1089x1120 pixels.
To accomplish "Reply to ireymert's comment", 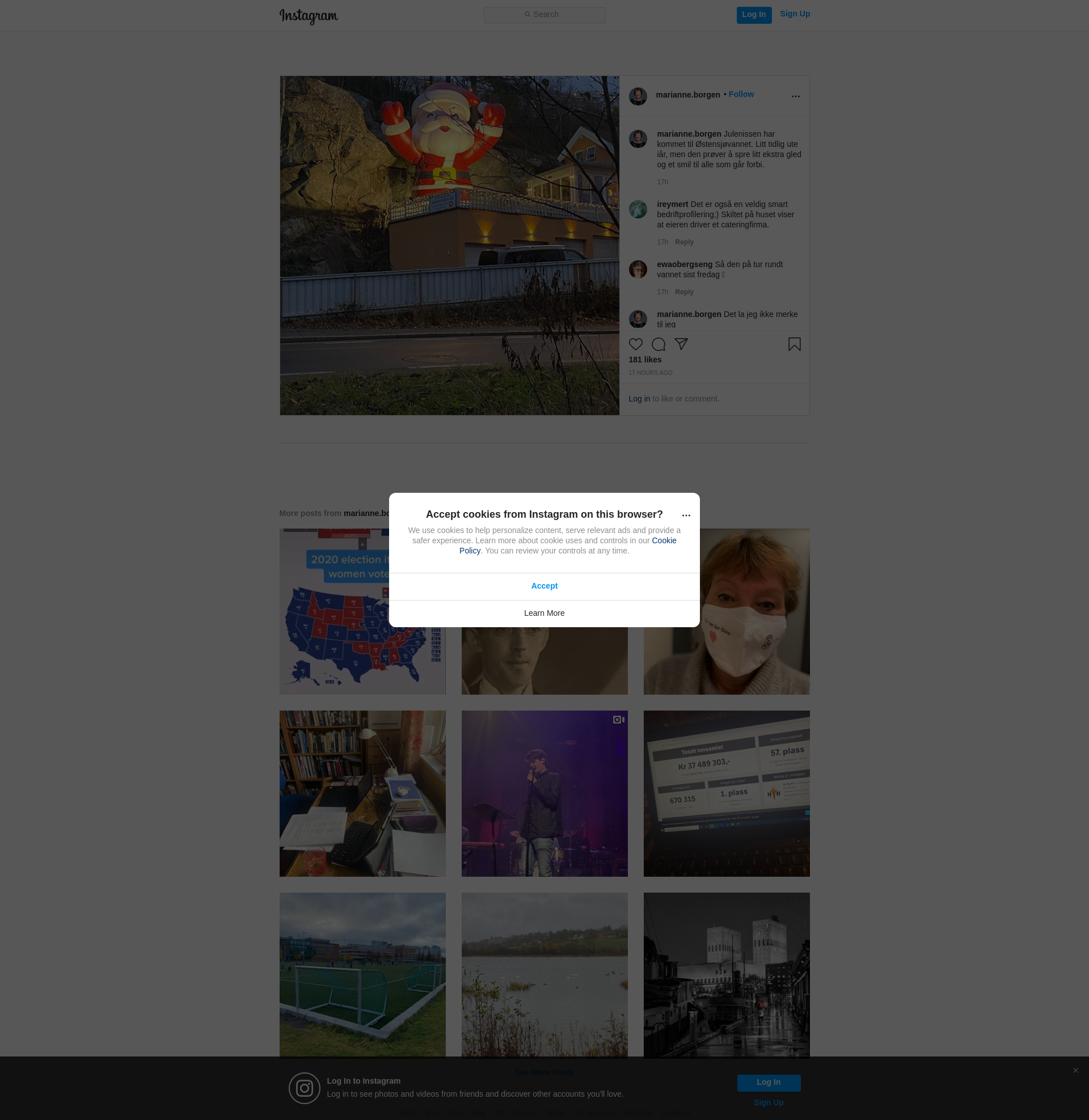I will [683, 242].
